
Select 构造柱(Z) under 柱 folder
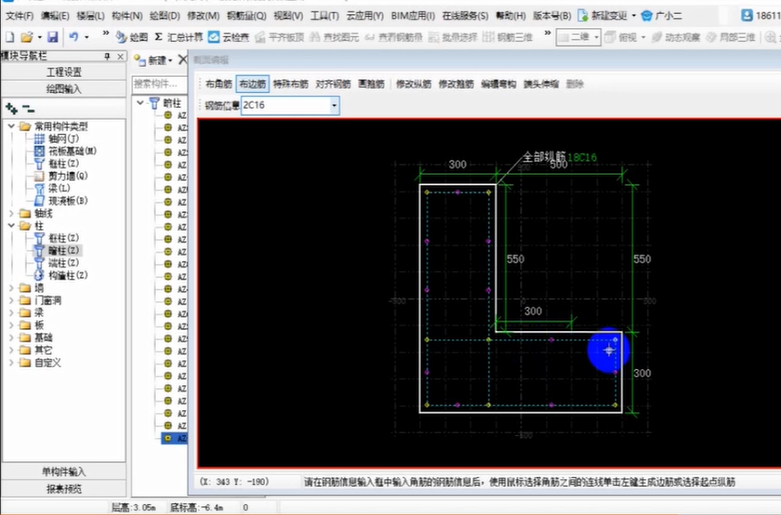[61, 275]
